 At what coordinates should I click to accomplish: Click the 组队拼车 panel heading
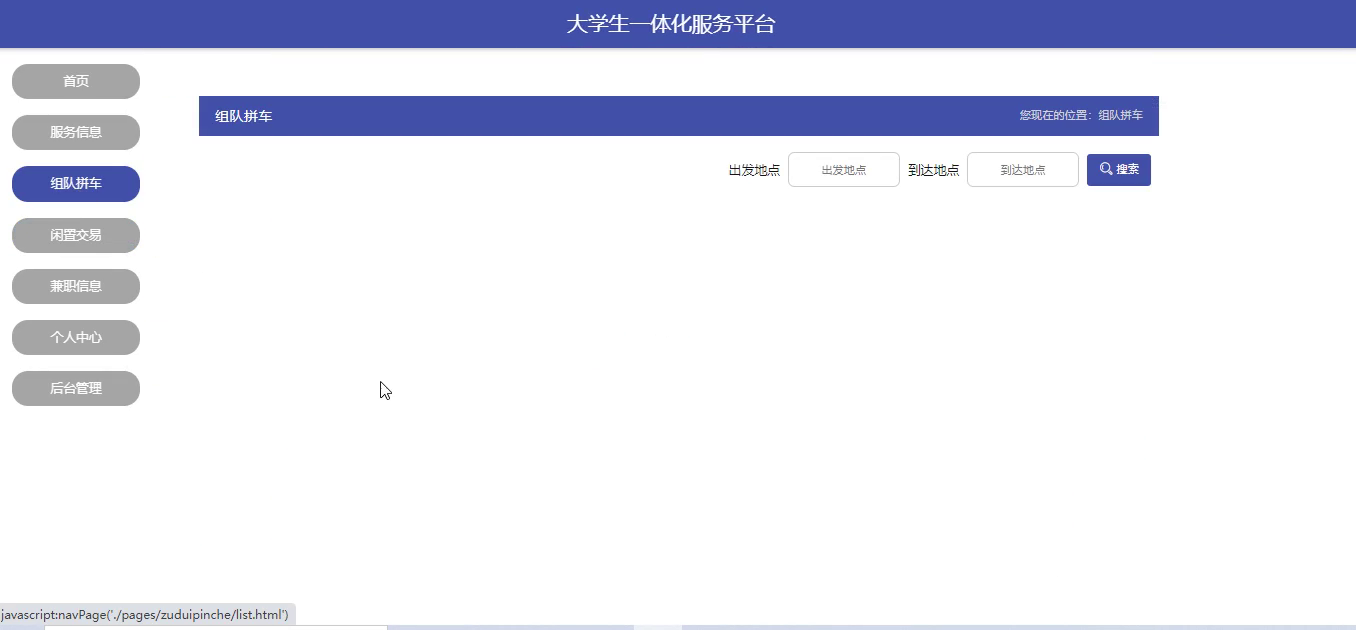[243, 117]
